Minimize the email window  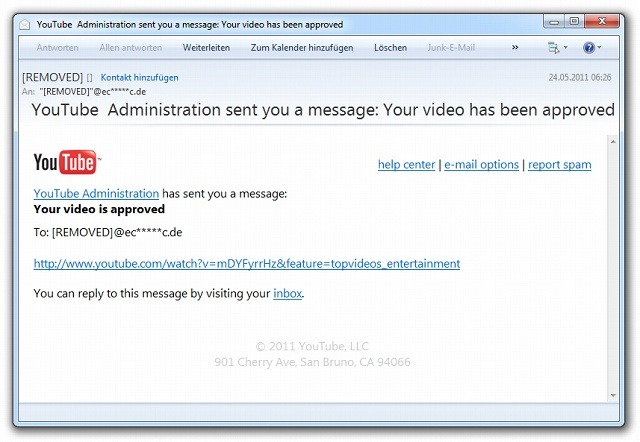click(554, 22)
